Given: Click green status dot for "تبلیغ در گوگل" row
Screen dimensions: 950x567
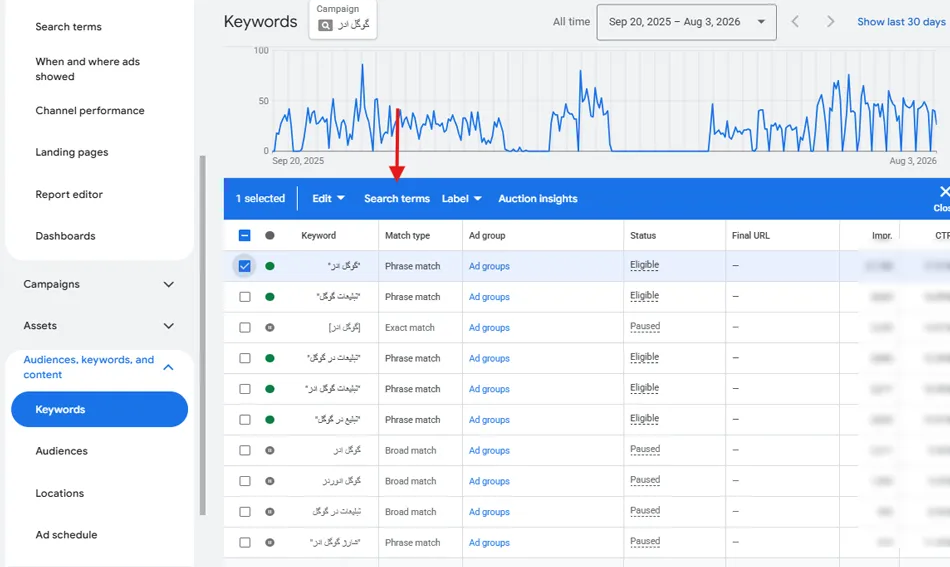Looking at the screenshot, I should click(x=270, y=419).
